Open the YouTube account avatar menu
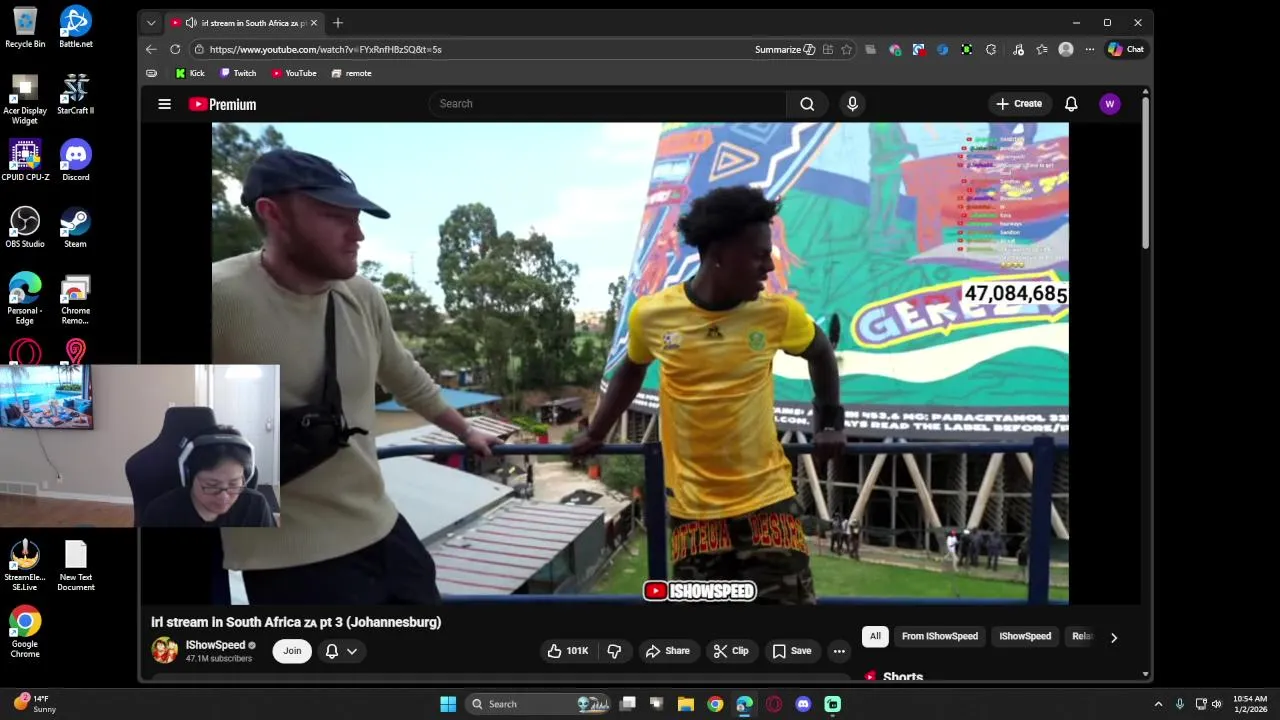The image size is (1280, 720). [x=1109, y=104]
